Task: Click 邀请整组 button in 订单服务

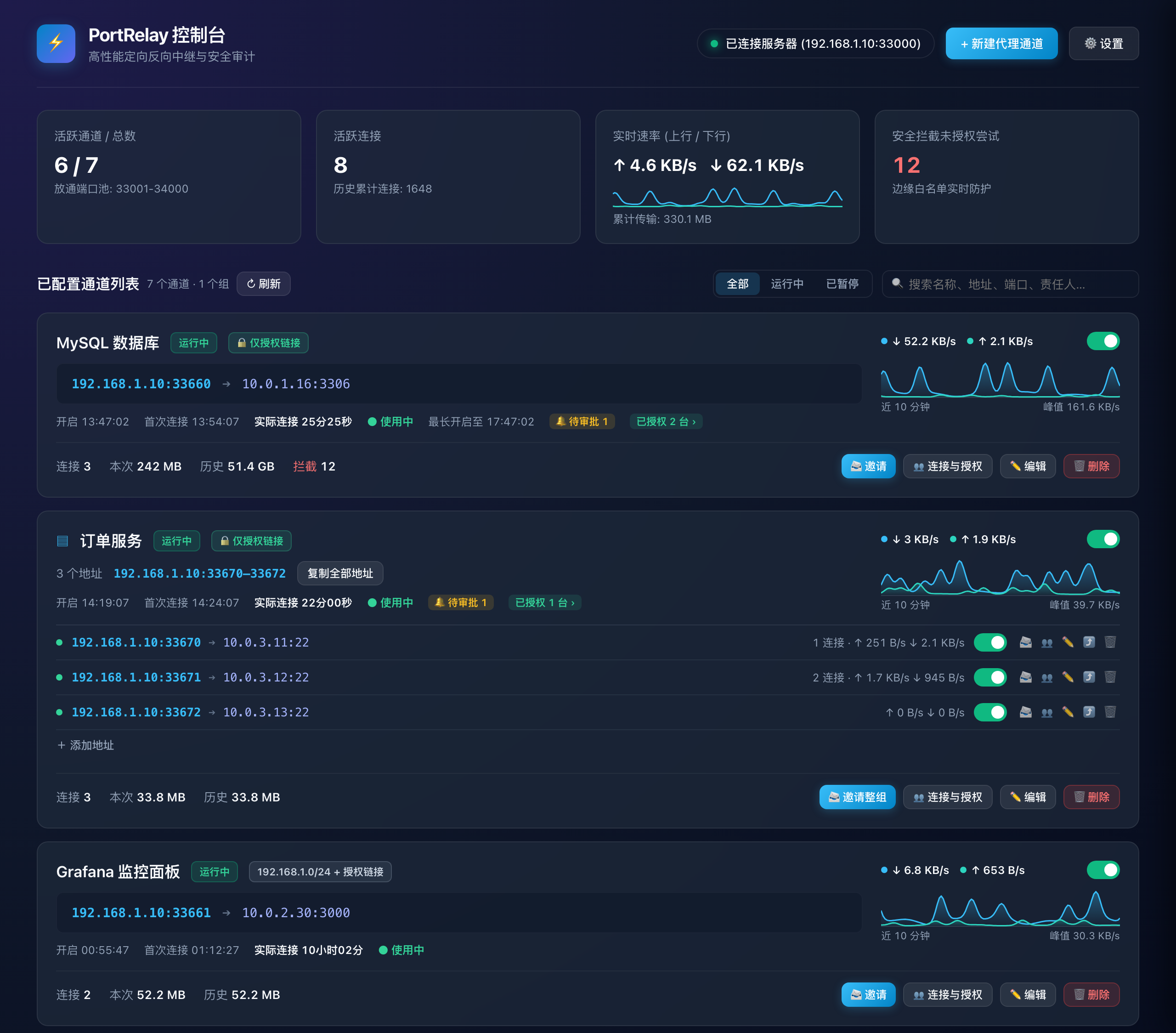Action: (x=857, y=797)
